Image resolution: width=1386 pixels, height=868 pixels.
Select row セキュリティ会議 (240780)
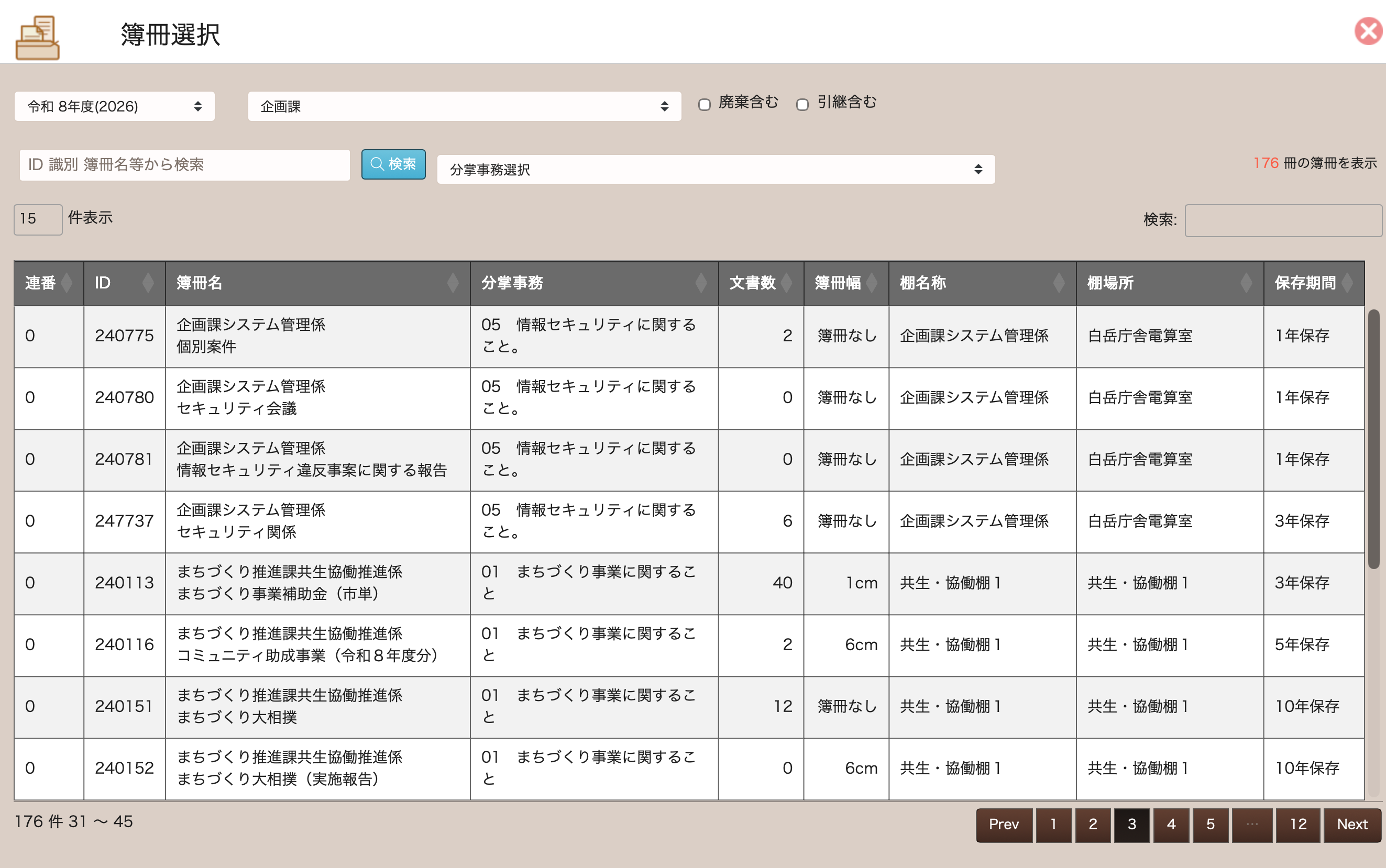tap(689, 398)
